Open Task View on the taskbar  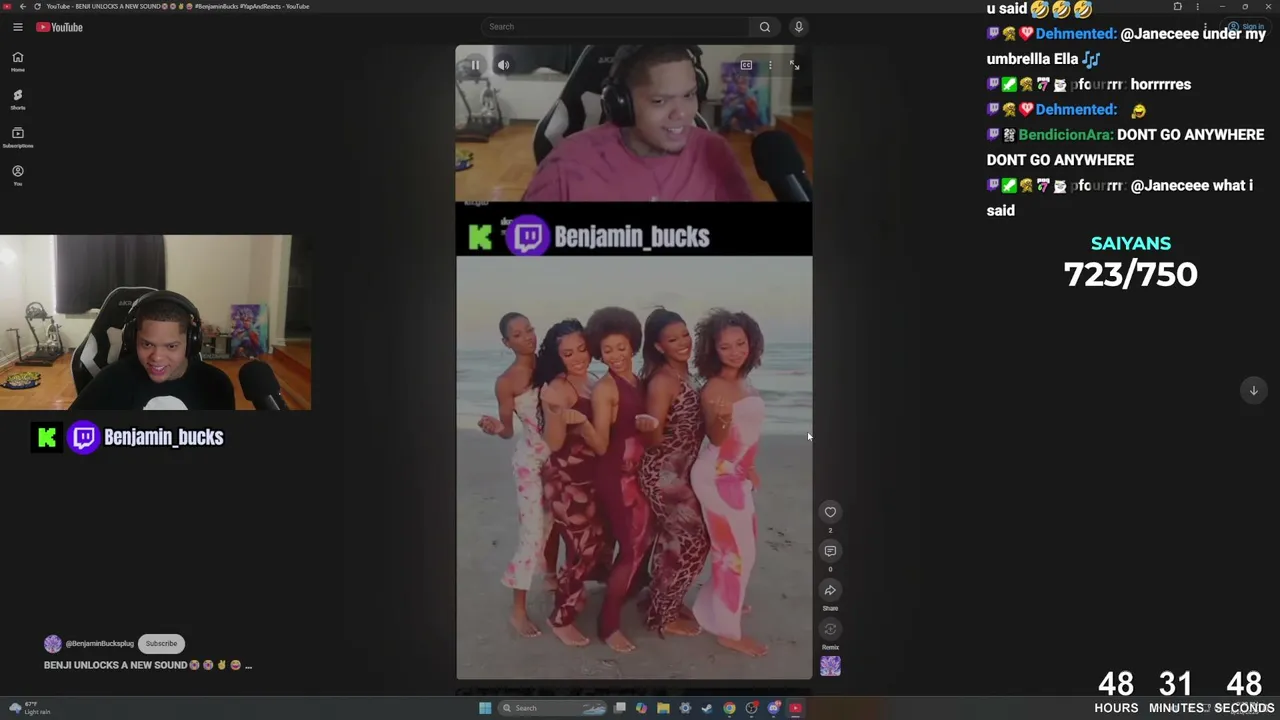[x=620, y=708]
